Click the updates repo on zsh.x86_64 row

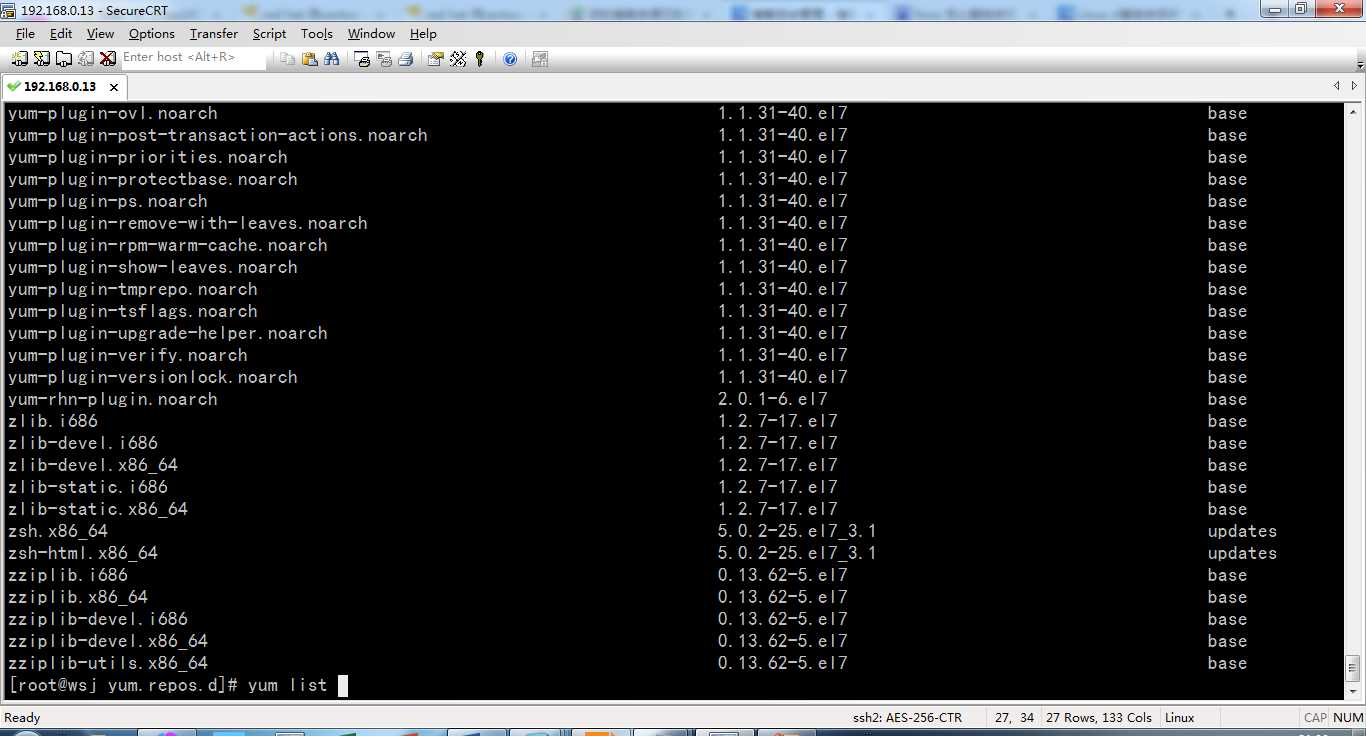[1242, 531]
